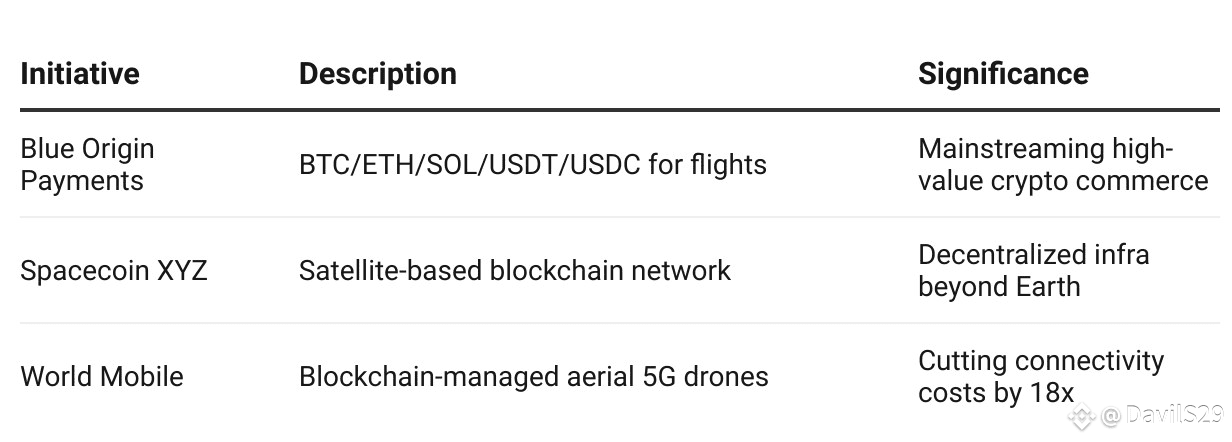
Task: Click the thick header divider line
Action: coord(620,109)
